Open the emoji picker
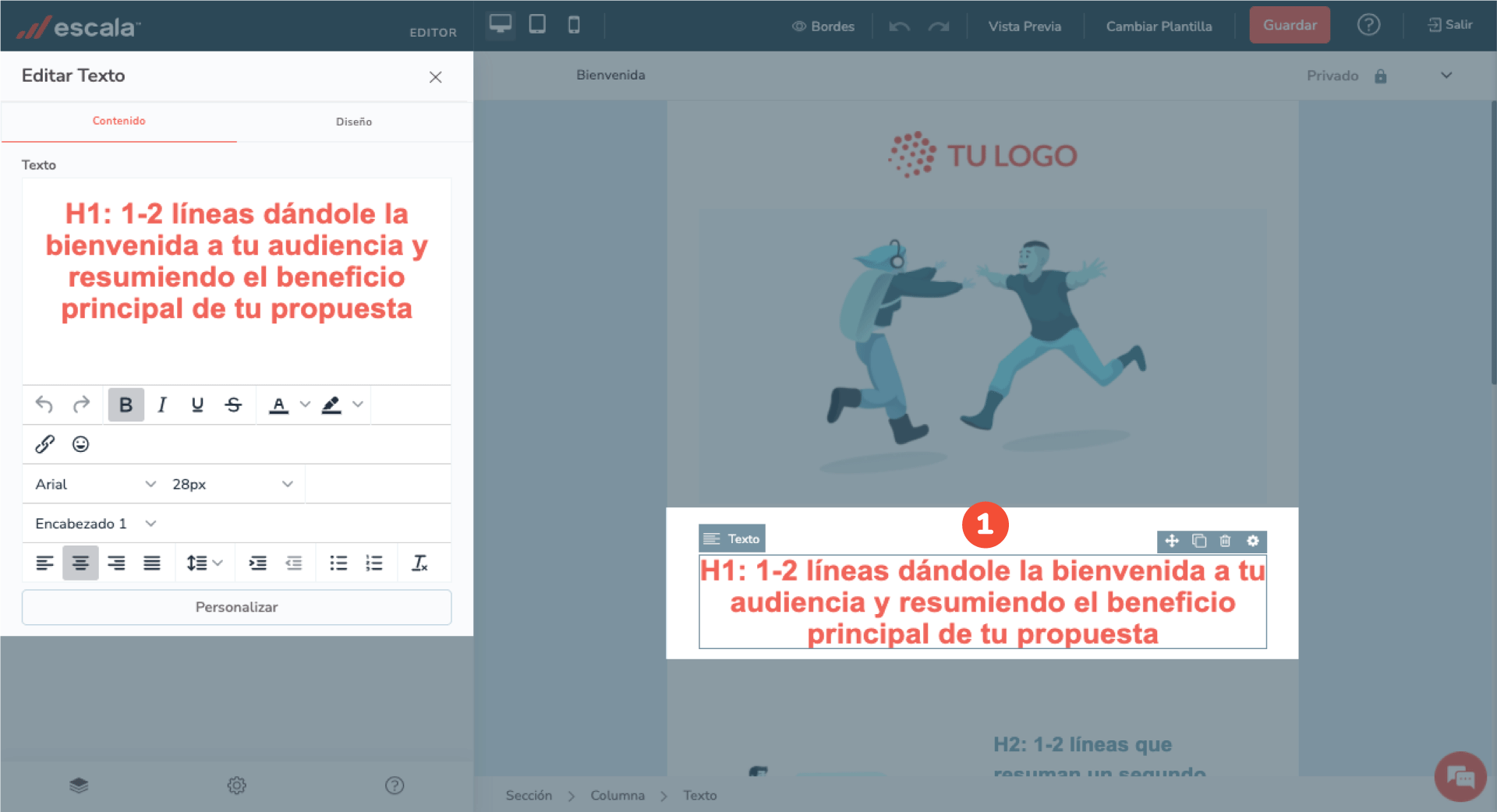The width and height of the screenshot is (1497, 812). pos(80,444)
